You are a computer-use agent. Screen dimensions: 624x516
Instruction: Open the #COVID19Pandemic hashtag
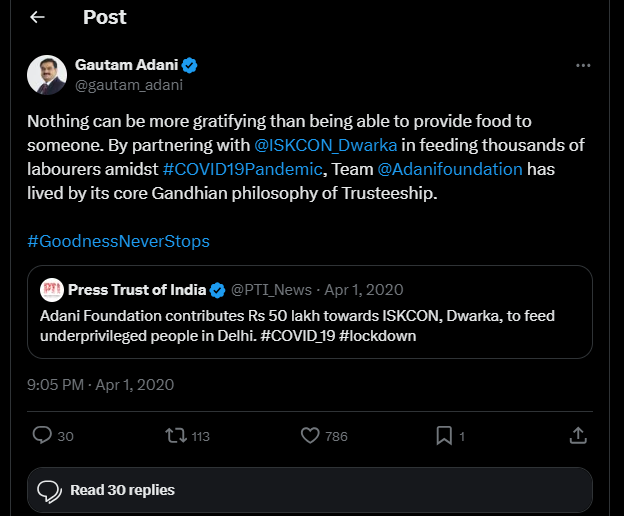tap(241, 169)
